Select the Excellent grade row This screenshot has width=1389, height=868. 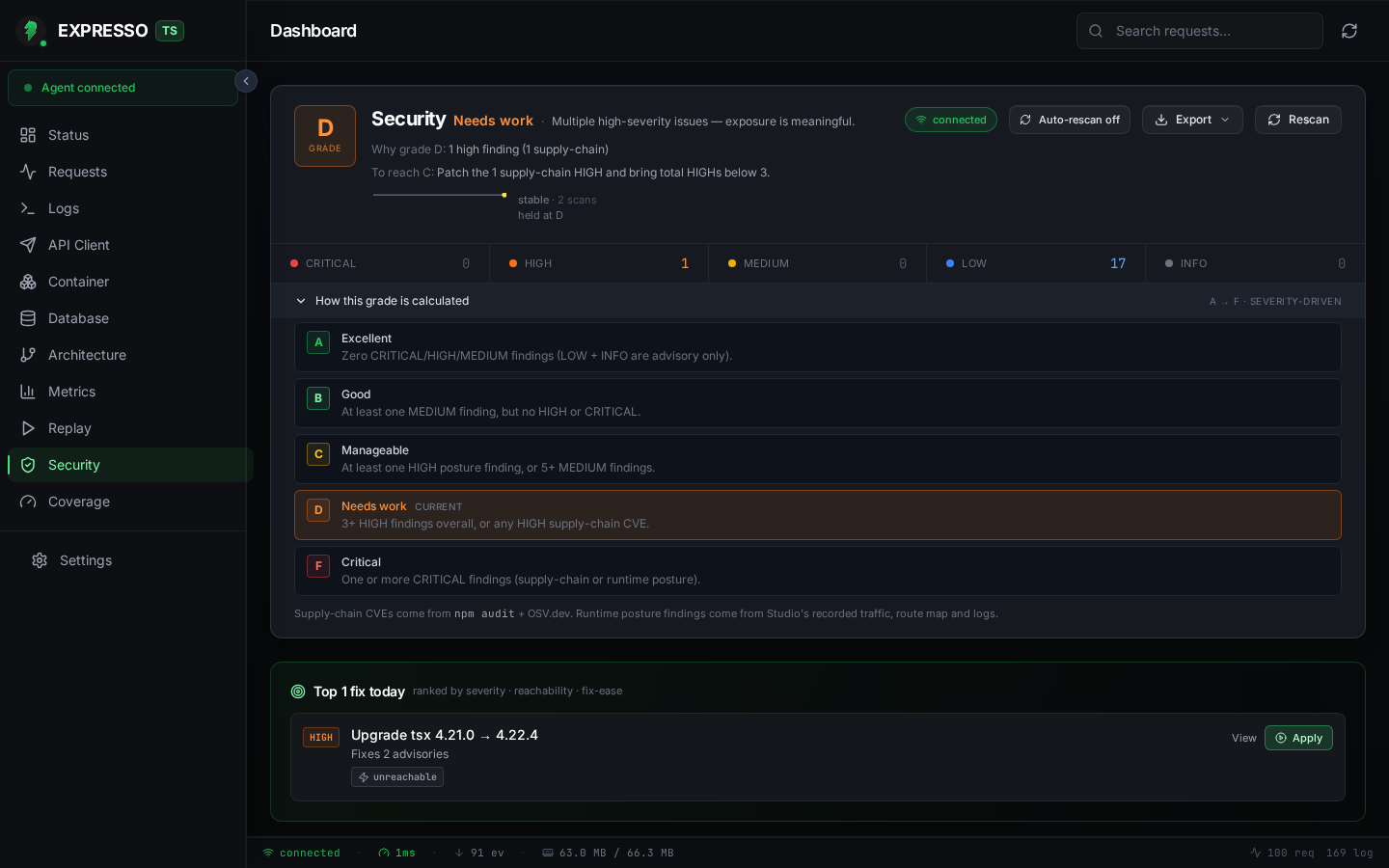click(818, 347)
